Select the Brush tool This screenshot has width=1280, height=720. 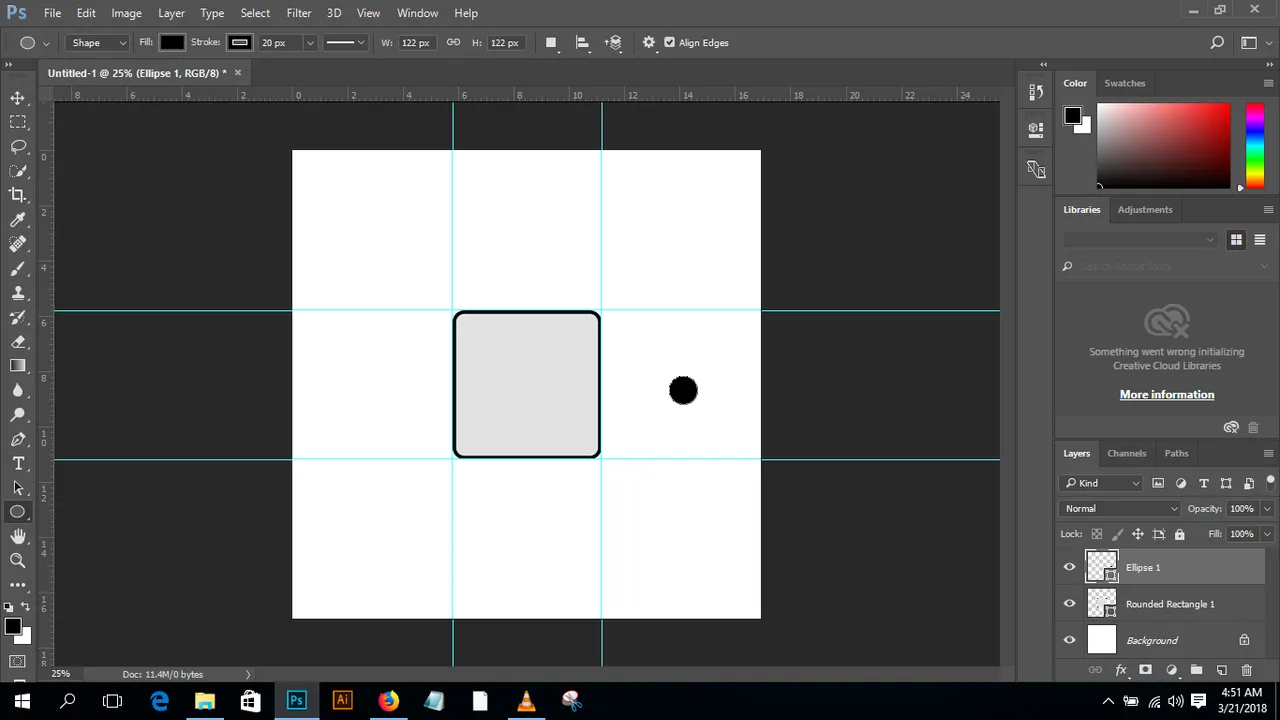coord(18,268)
